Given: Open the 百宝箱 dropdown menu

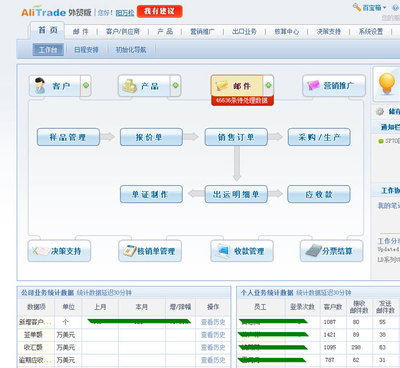Looking at the screenshot, I should tap(370, 7).
